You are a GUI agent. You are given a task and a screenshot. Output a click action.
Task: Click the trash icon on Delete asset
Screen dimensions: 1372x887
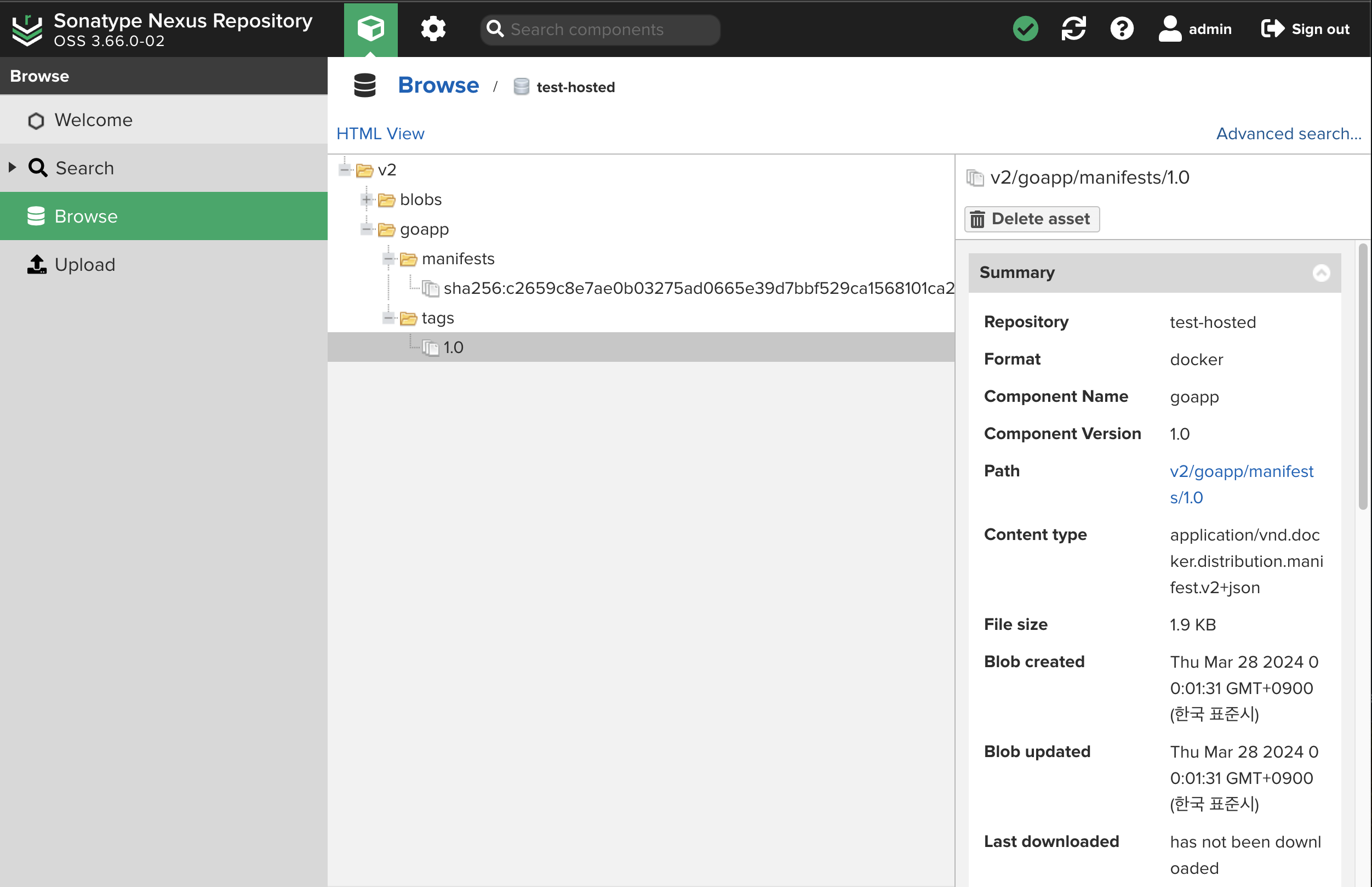[977, 219]
